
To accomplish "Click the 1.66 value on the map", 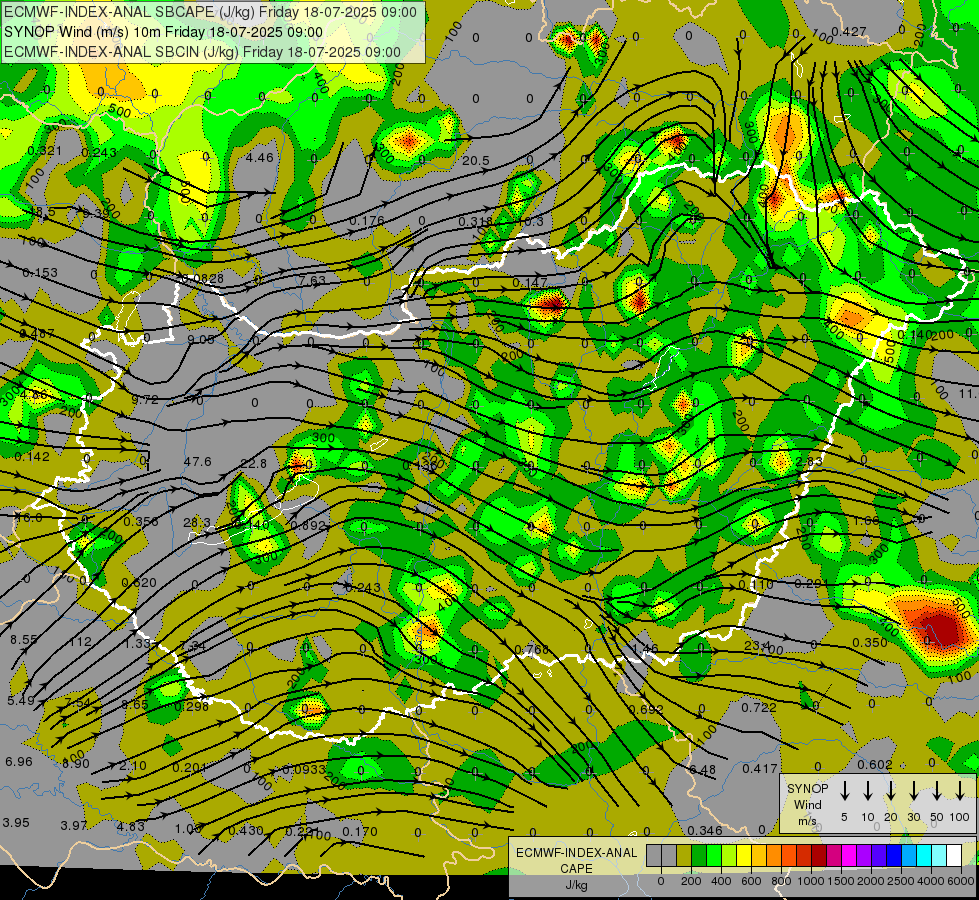I will [866, 520].
